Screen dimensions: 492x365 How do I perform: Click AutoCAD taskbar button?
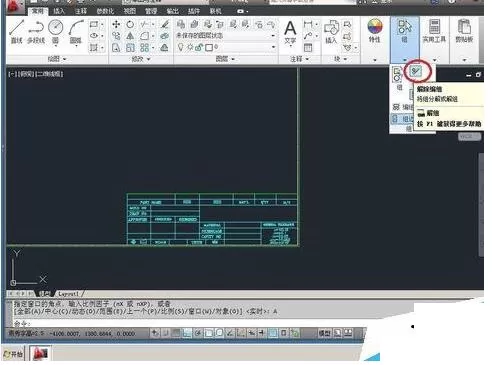tap(40, 353)
